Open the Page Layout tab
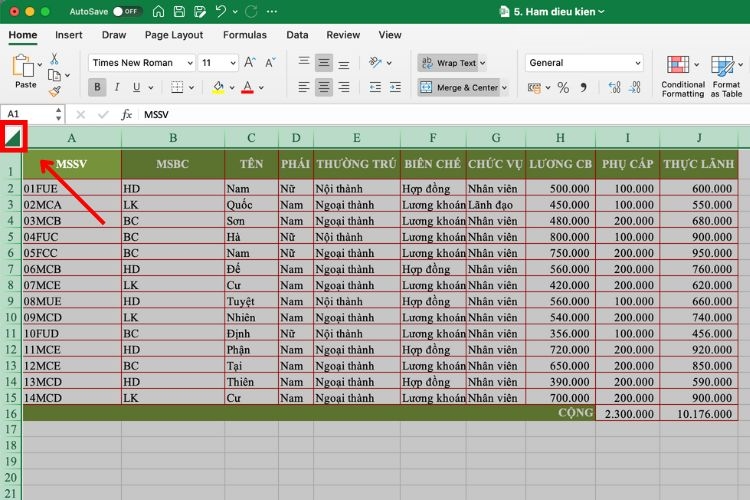750x500 pixels. click(174, 35)
